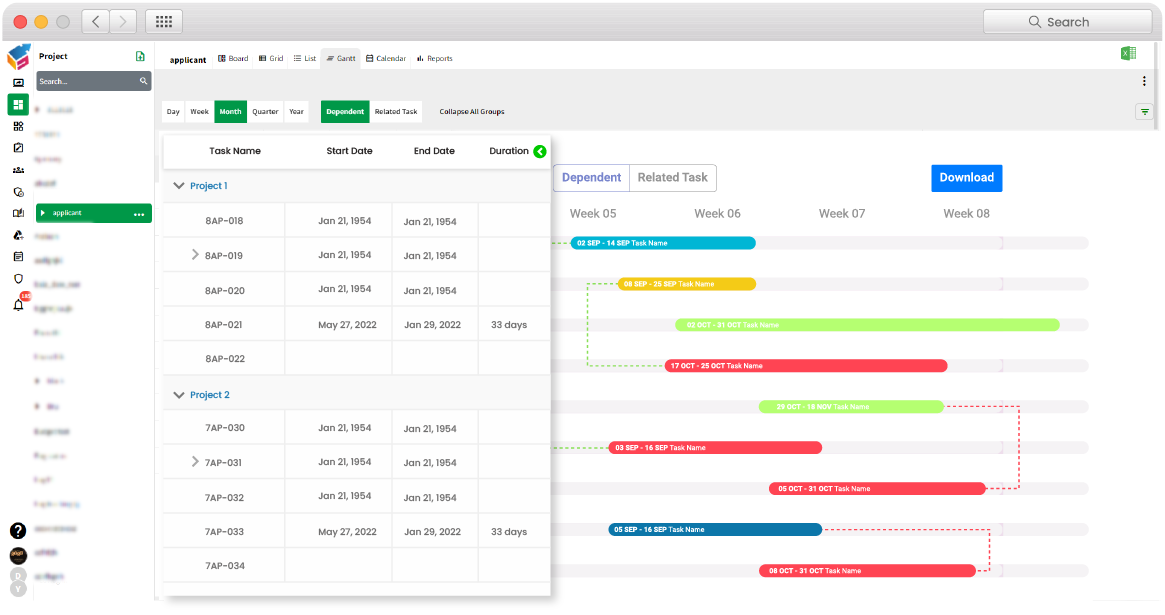This screenshot has width=1165, height=615.
Task: Switch to the Calendar tab
Action: tap(386, 58)
